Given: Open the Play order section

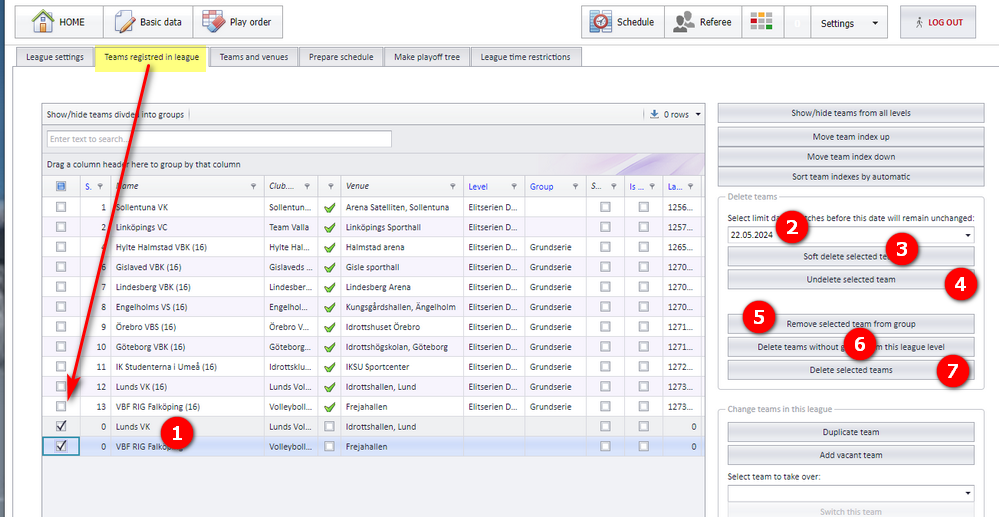Looking at the screenshot, I should (238, 22).
